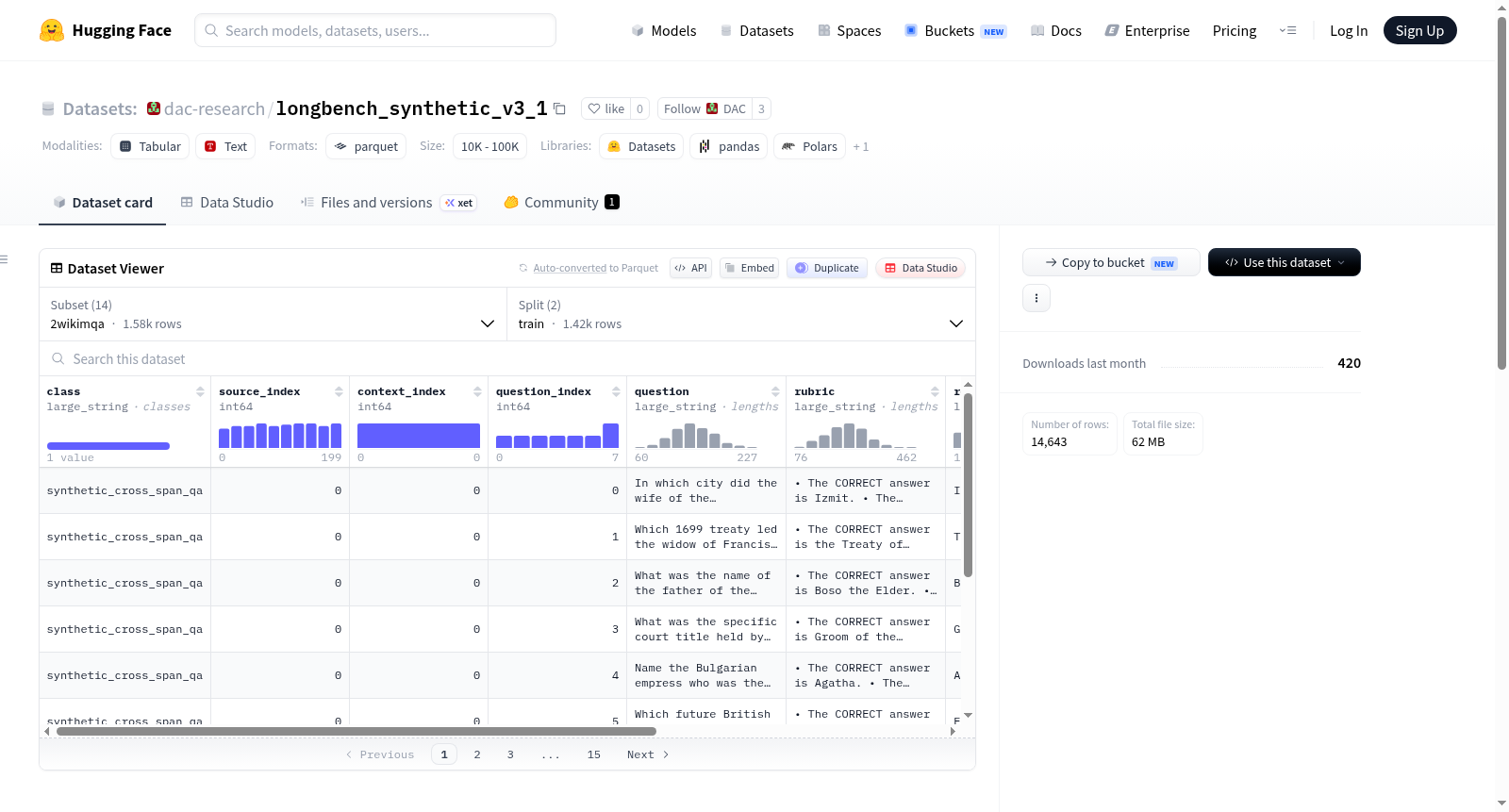Open the Docs page
The width and height of the screenshot is (1509, 812).
coord(1056,30)
